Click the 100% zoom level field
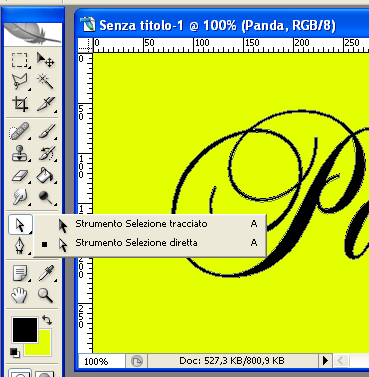This screenshot has height=377, width=369. tap(102, 361)
